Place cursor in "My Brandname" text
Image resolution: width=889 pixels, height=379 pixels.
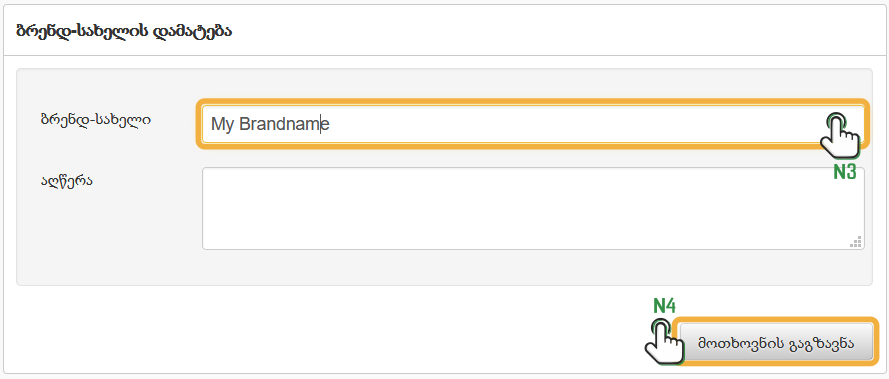click(x=270, y=124)
